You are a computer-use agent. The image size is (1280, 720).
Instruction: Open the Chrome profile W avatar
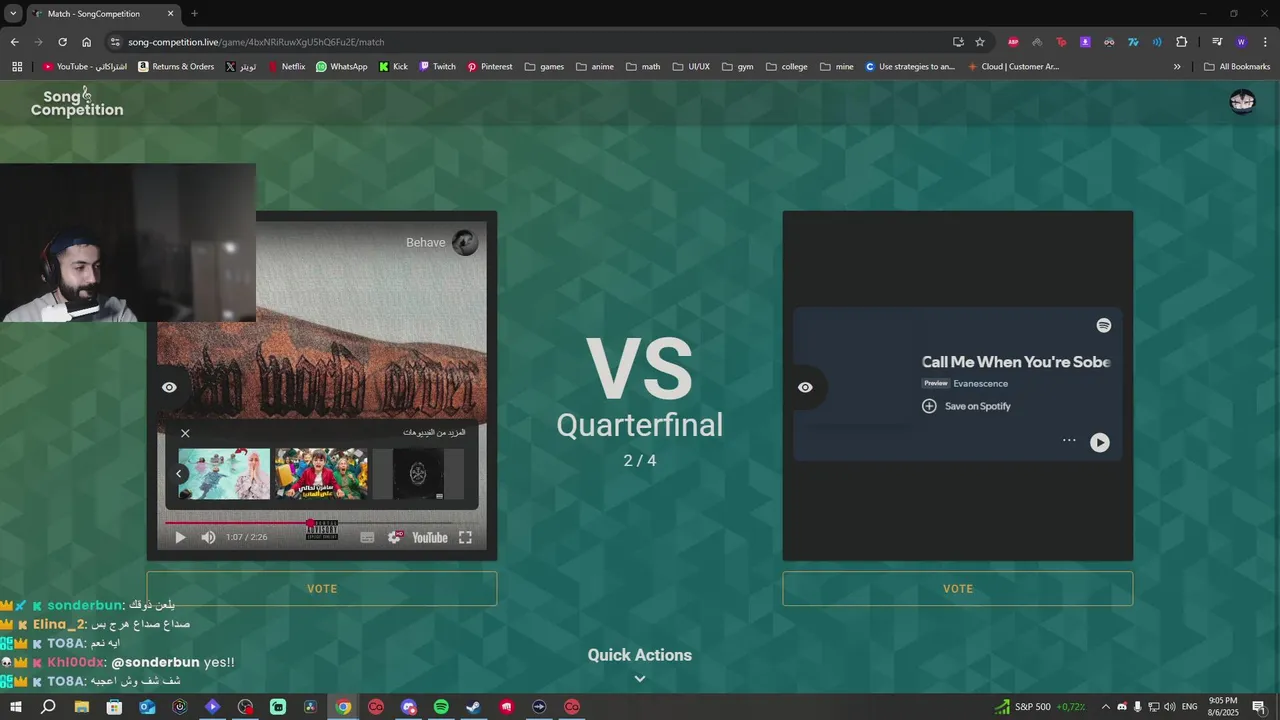coord(1241,42)
